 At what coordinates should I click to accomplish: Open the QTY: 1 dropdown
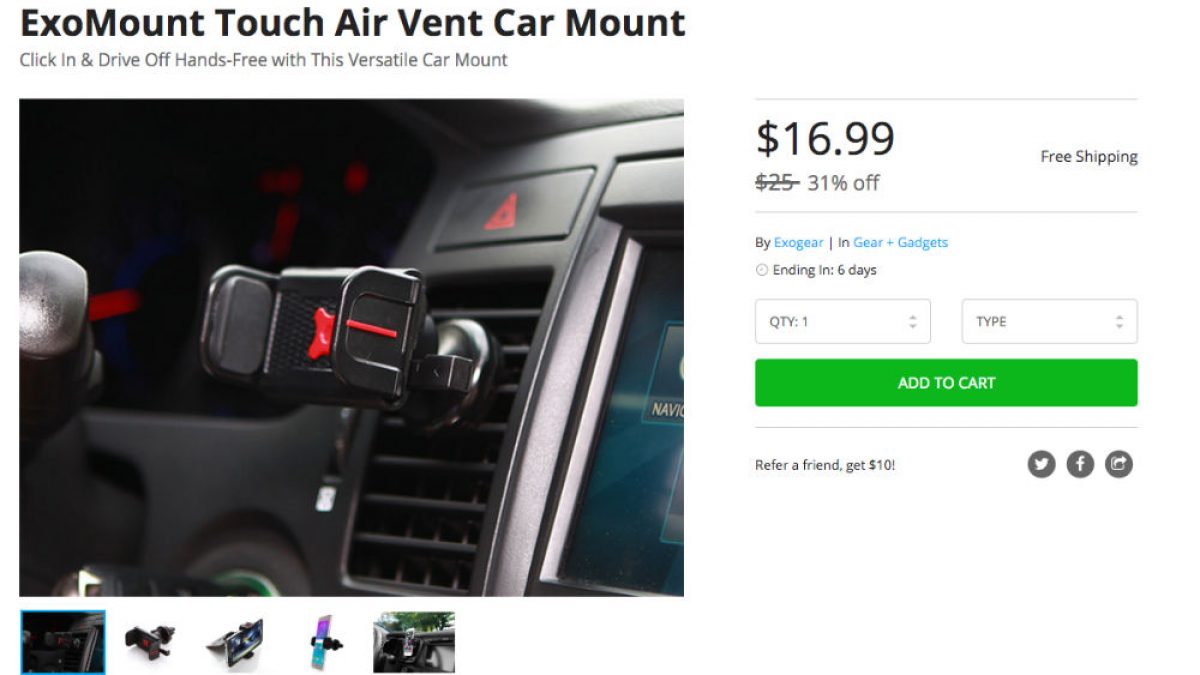click(x=843, y=322)
